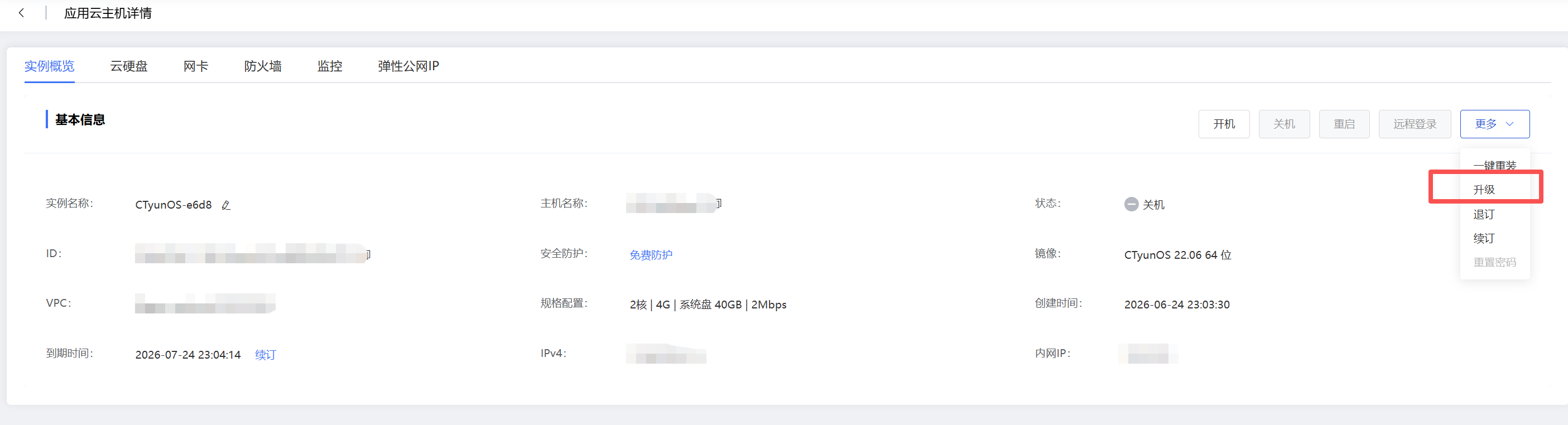Click the 远程登录 button
The width and height of the screenshot is (1568, 425).
tap(1415, 124)
